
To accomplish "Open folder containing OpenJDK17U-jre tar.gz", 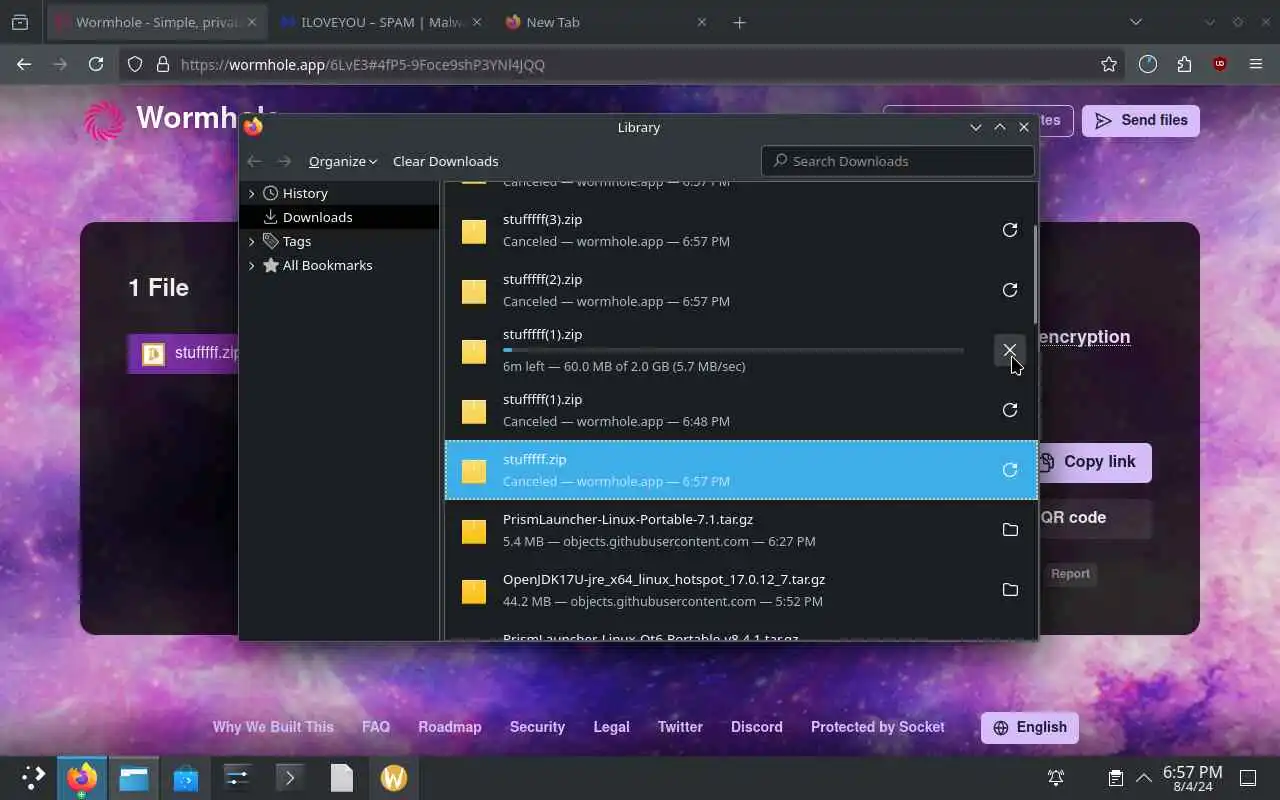I will (x=1010, y=590).
